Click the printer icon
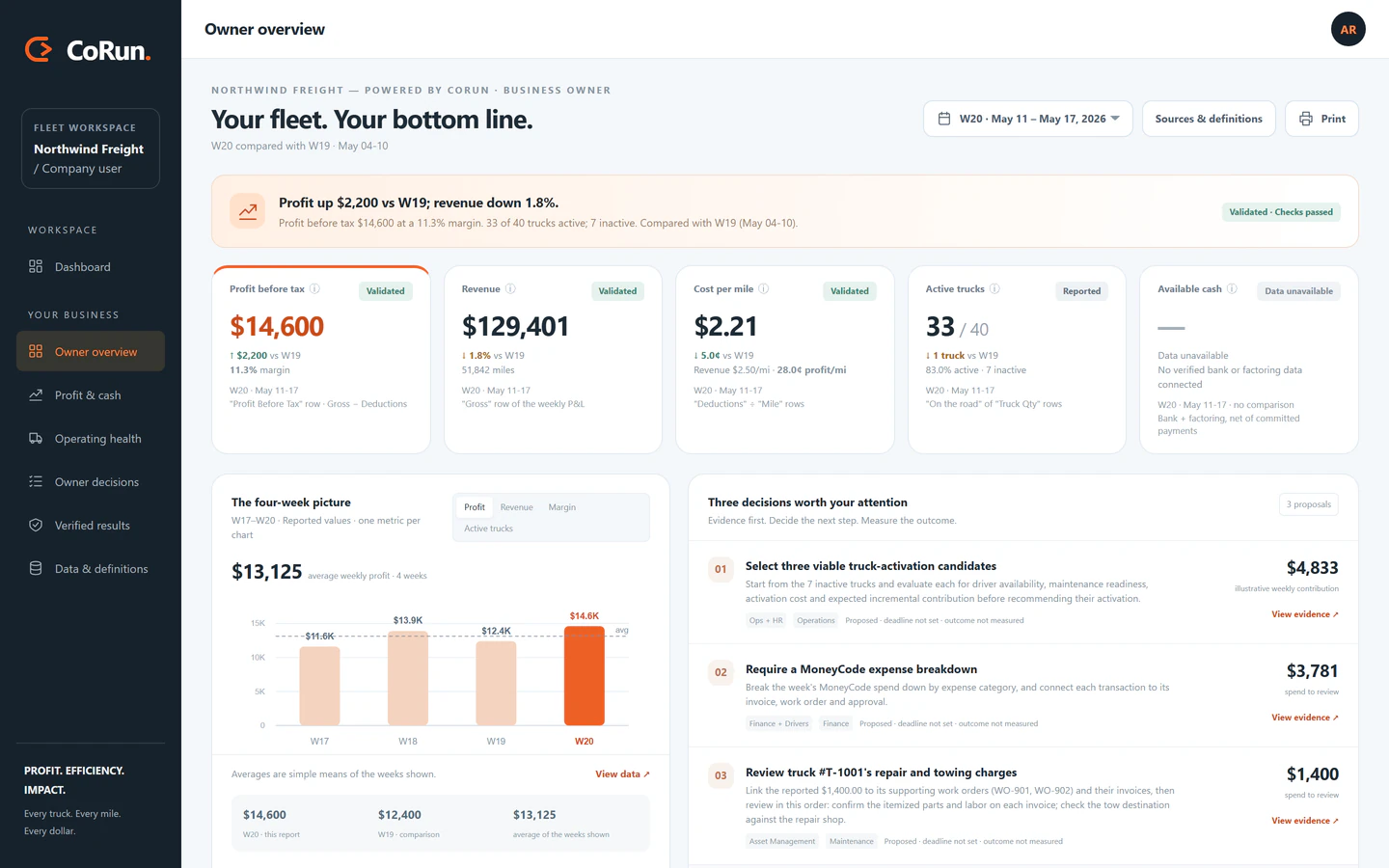This screenshot has width=1389, height=868. point(1305,119)
